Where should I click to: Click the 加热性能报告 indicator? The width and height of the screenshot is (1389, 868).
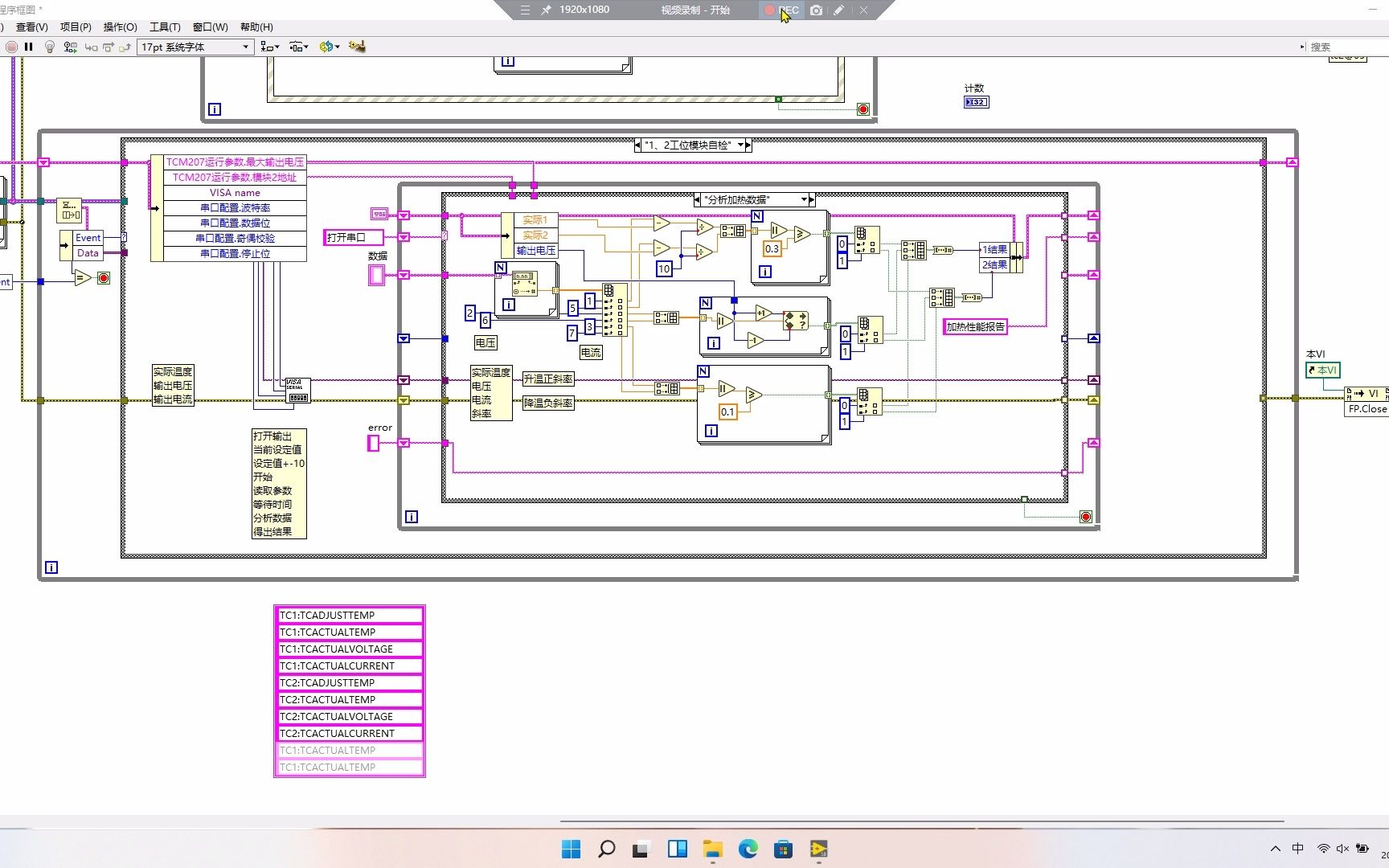point(975,326)
